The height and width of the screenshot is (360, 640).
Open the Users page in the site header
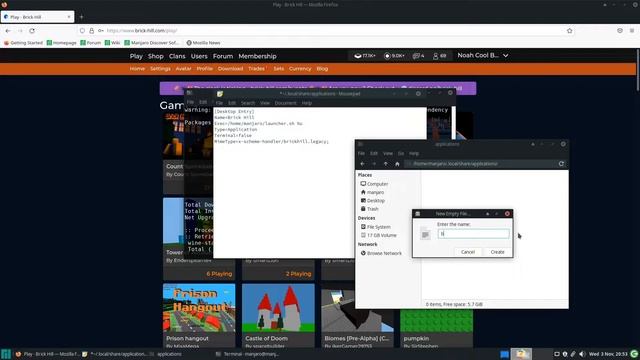tap(199, 56)
